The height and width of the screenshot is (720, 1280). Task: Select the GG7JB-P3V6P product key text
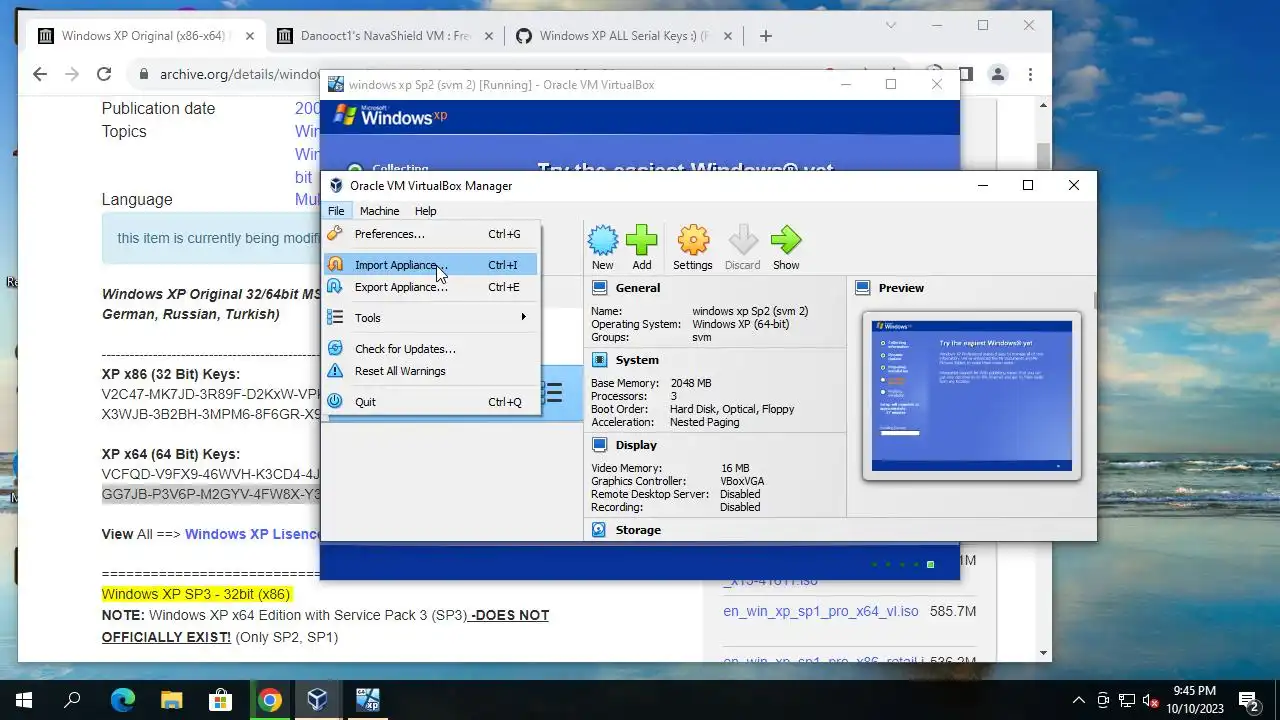tap(211, 494)
